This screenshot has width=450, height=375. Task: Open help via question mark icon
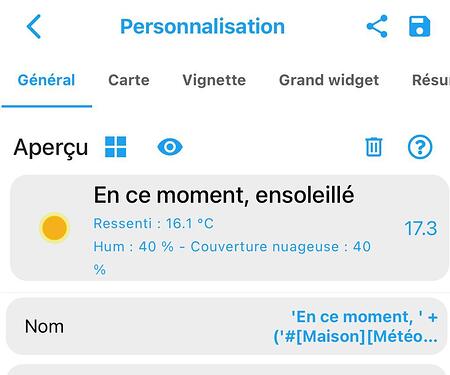(420, 147)
